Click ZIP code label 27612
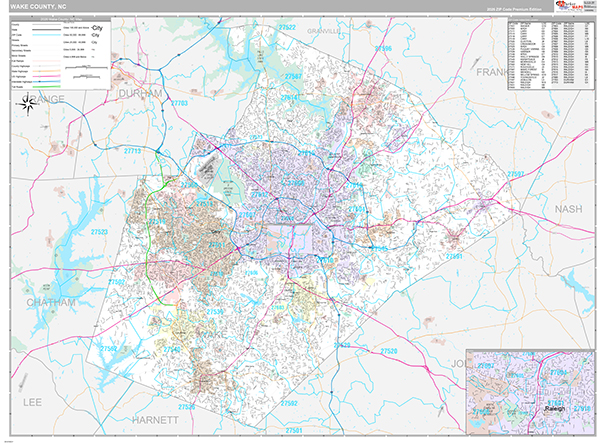The image size is (600, 443). tap(259, 195)
